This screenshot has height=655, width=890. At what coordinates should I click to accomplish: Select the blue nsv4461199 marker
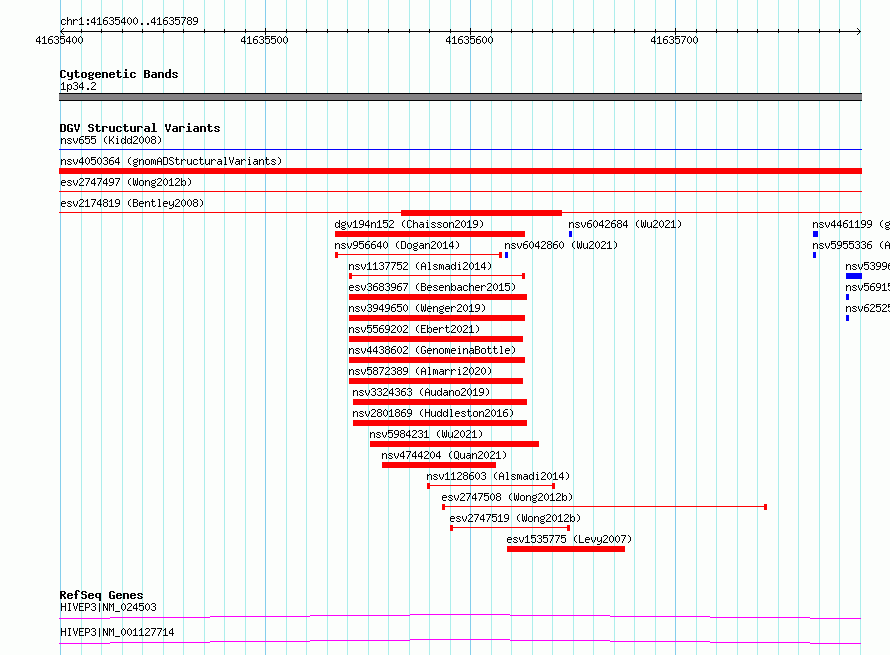pos(815,234)
